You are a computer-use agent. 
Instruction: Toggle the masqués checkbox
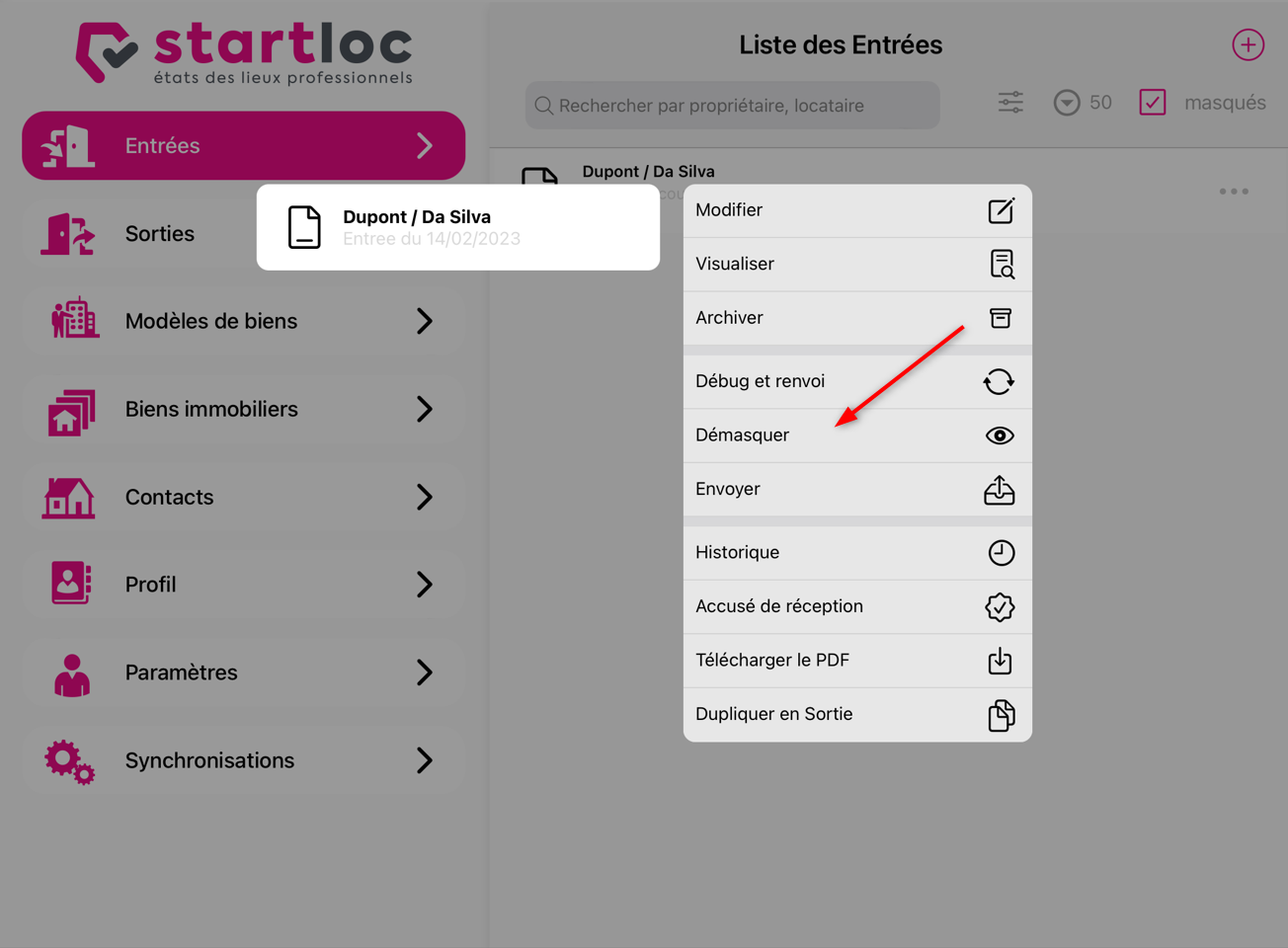pos(1152,102)
